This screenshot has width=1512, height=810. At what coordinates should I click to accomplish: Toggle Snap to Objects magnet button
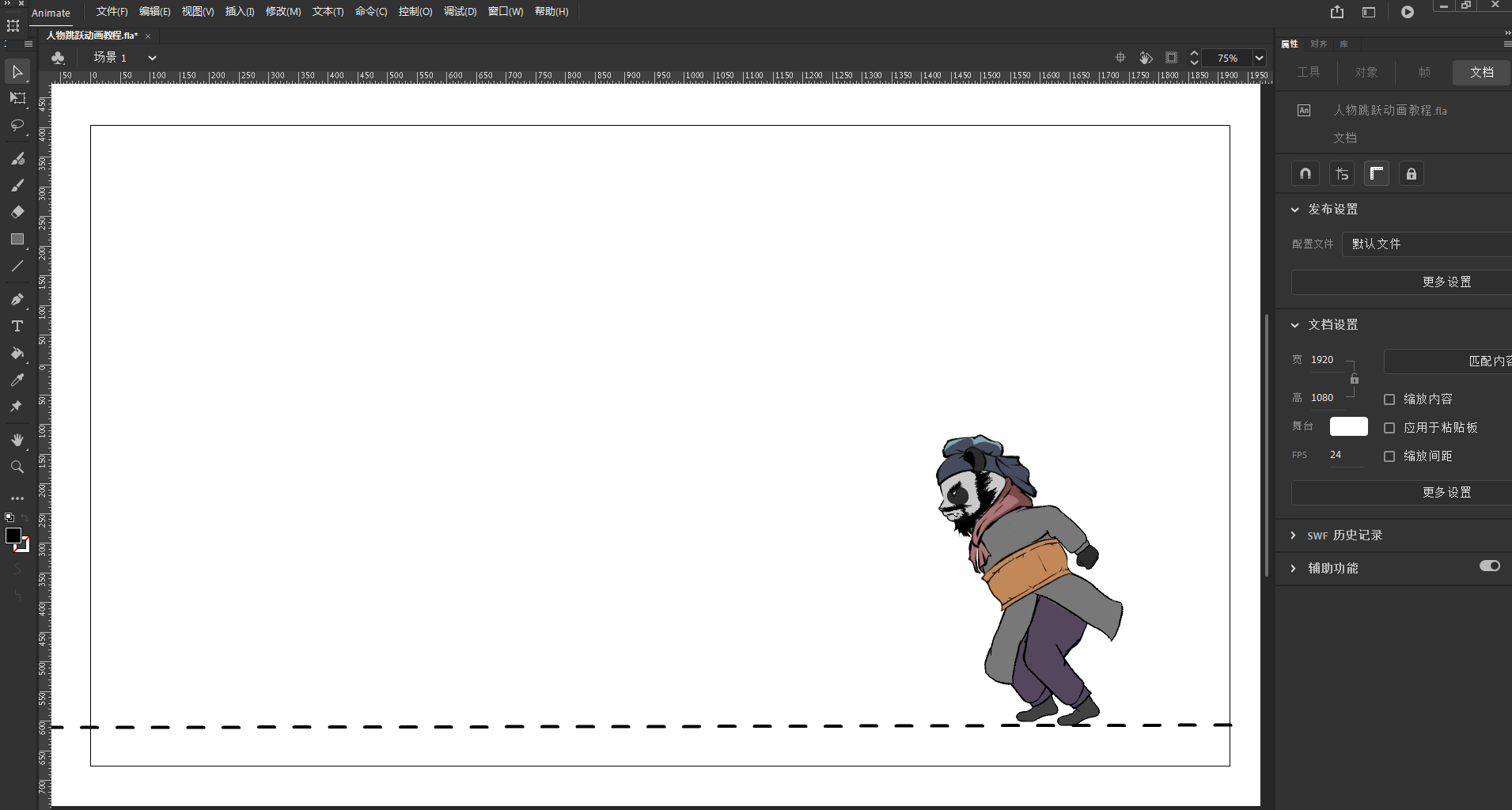(x=1305, y=174)
